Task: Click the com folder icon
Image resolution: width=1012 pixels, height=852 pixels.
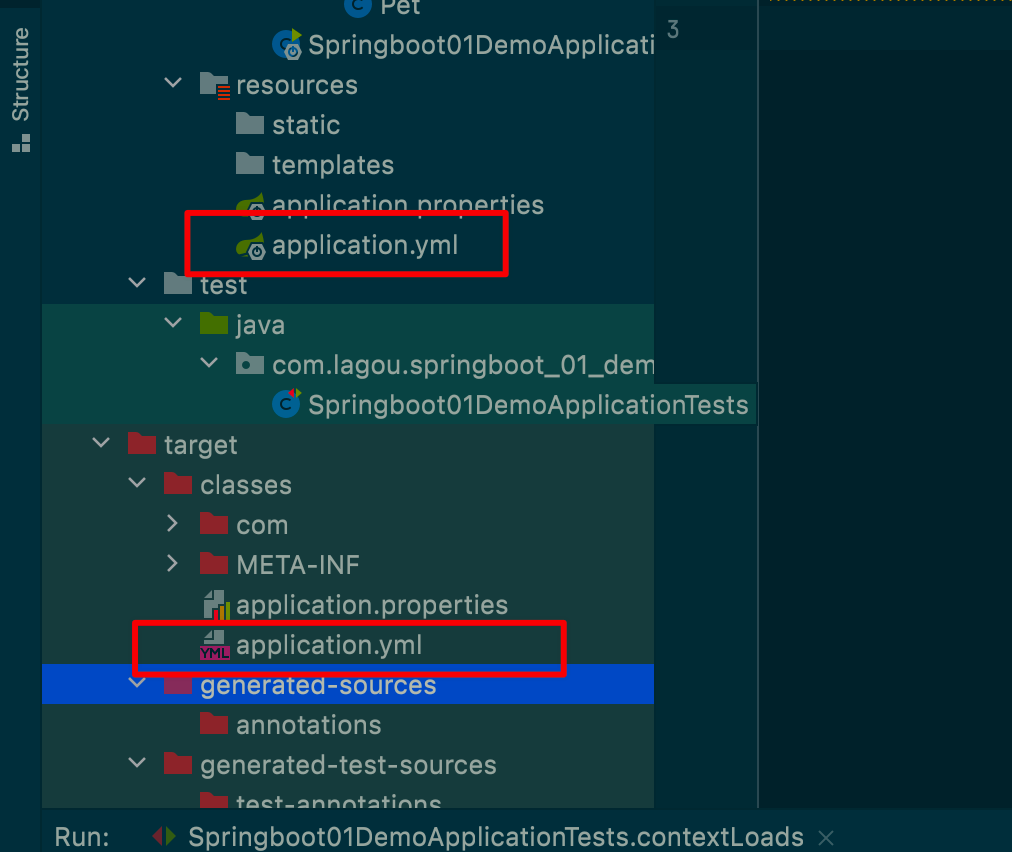Action: pos(214,524)
